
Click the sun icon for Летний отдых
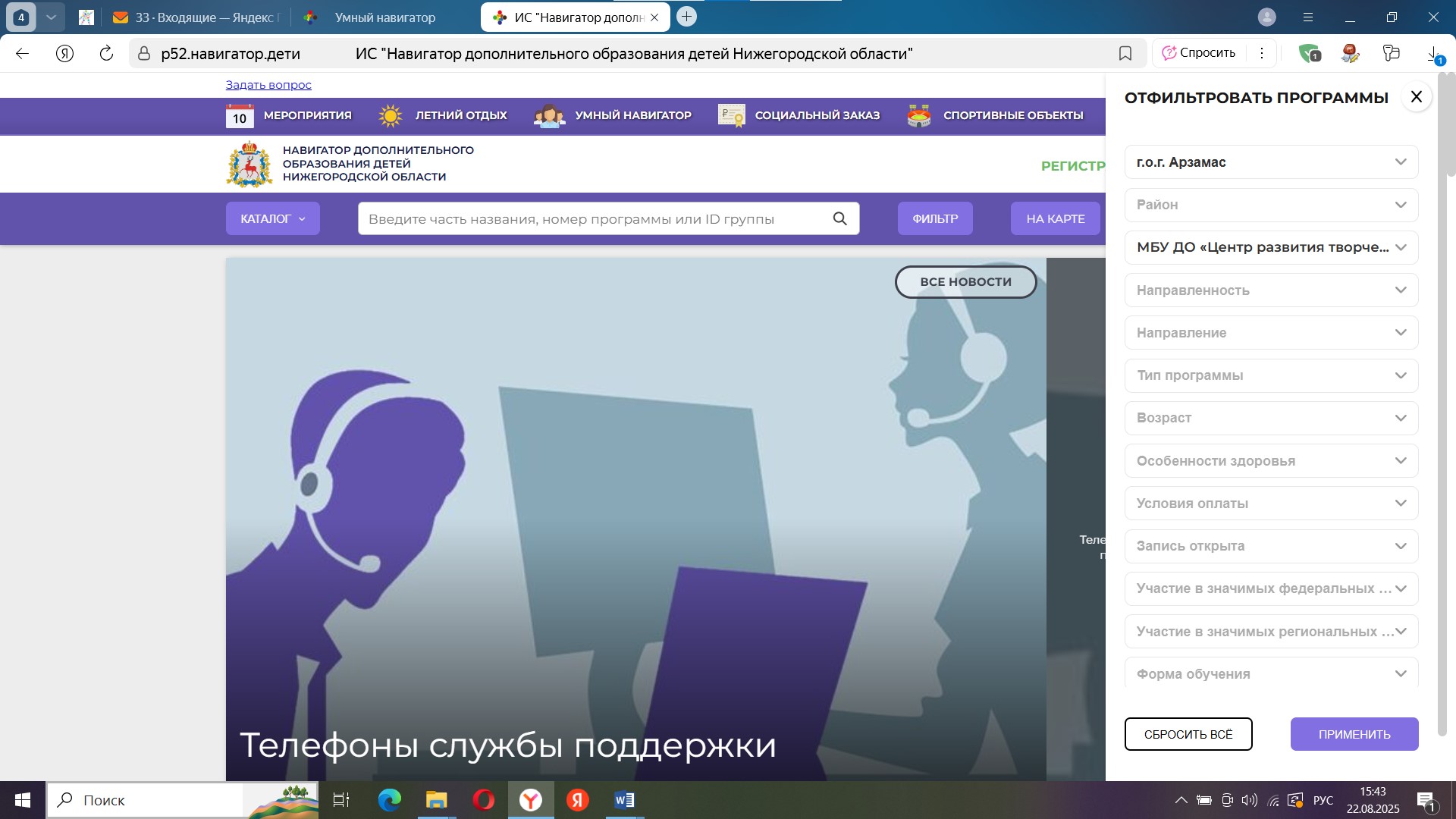click(391, 116)
